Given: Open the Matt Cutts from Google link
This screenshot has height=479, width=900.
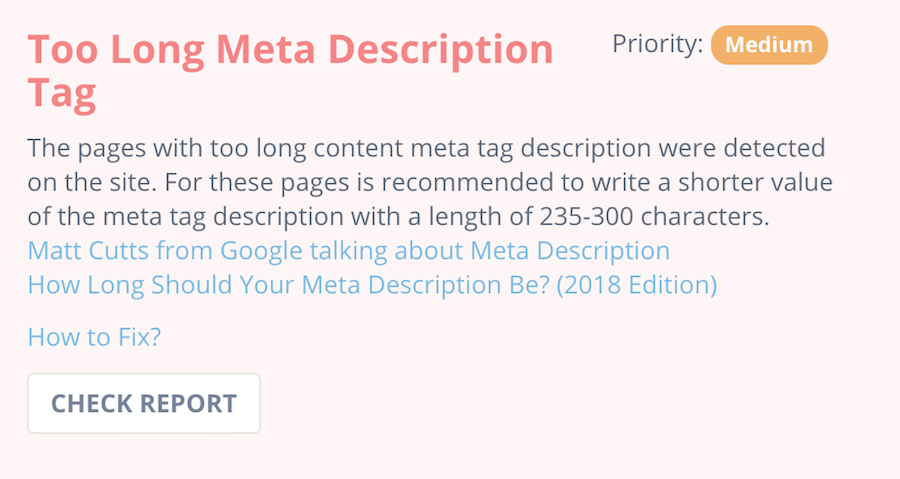Looking at the screenshot, I should pyautogui.click(x=348, y=251).
